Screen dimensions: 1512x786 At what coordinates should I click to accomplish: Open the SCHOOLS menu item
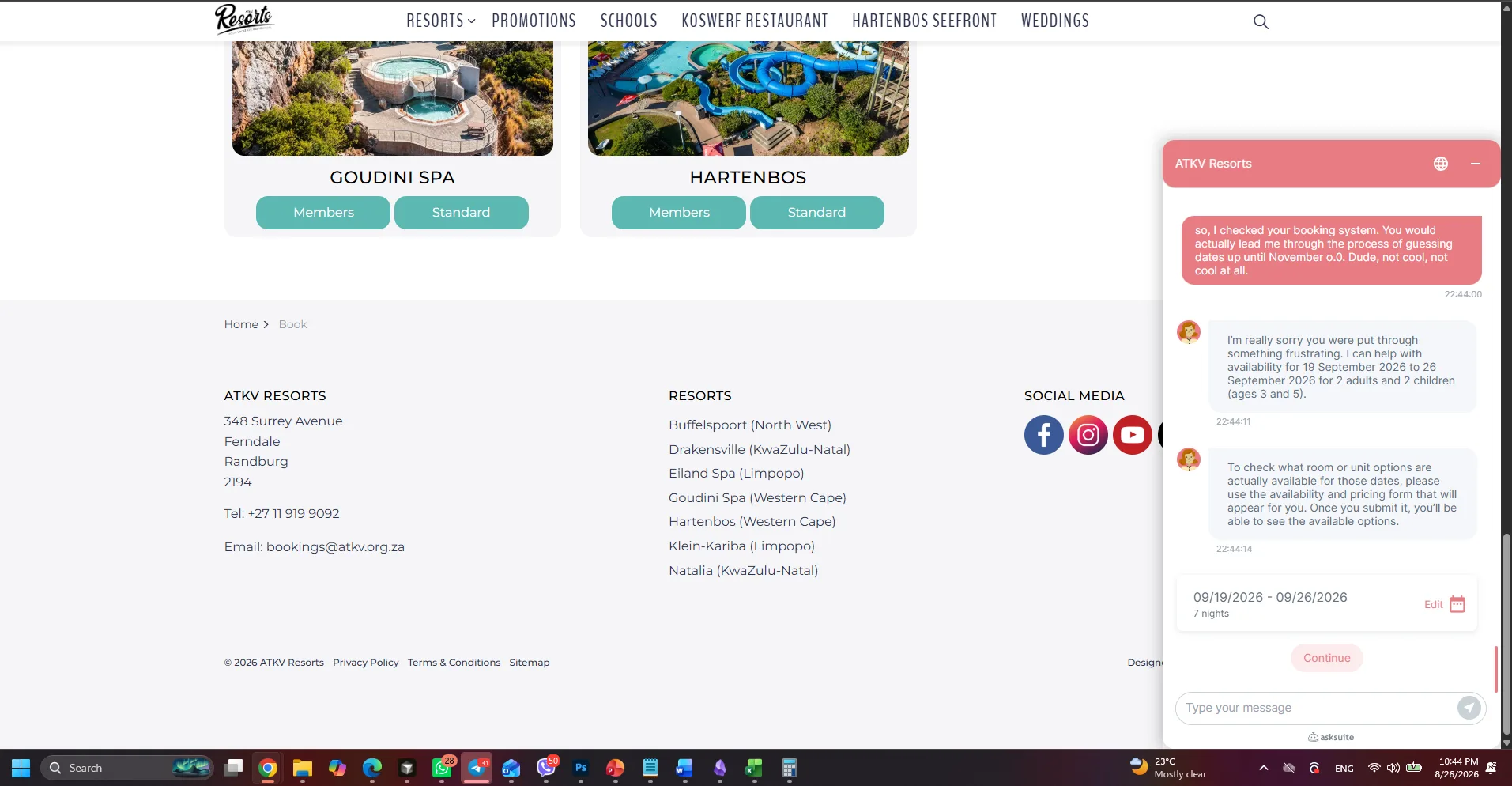tap(628, 21)
